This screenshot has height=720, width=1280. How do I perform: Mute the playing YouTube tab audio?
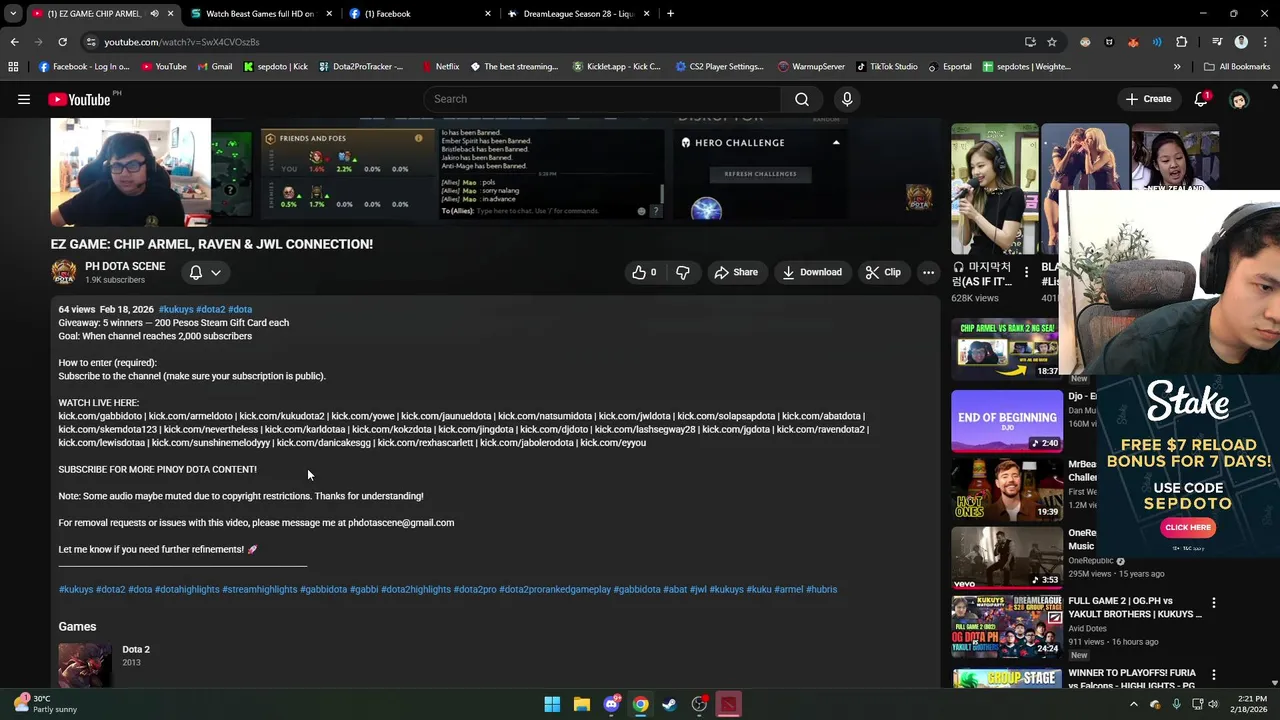click(154, 14)
